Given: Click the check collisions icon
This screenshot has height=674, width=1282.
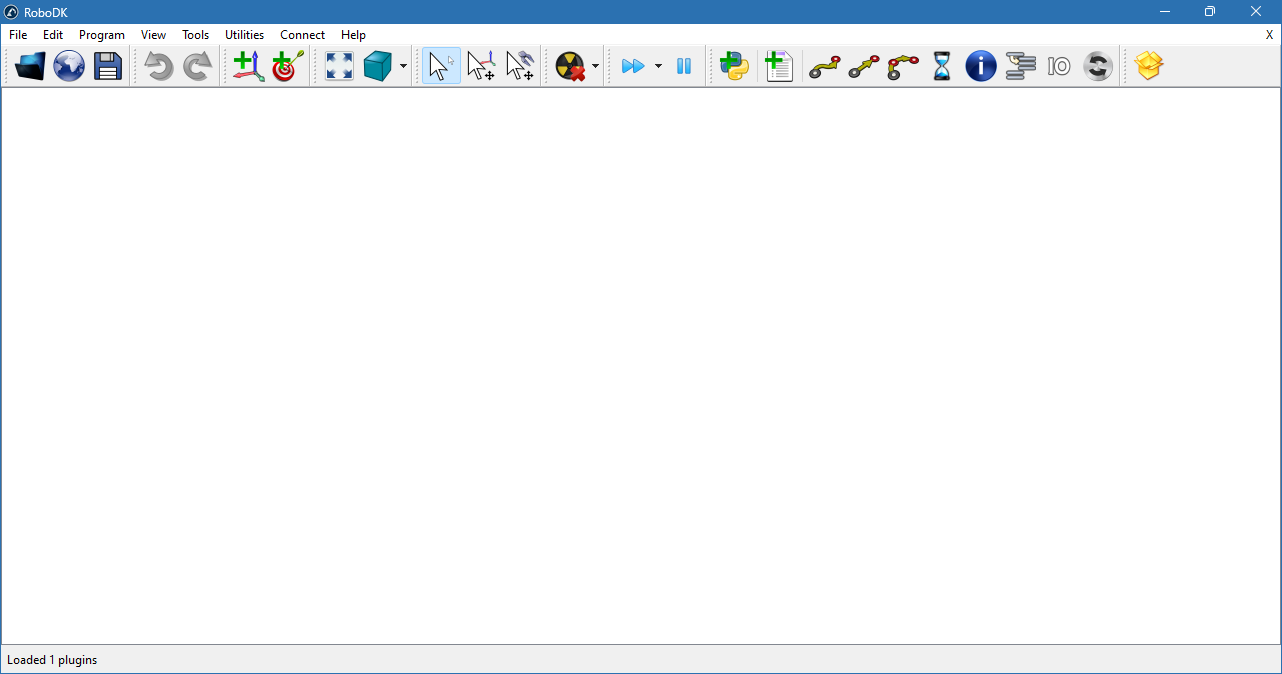Looking at the screenshot, I should pyautogui.click(x=570, y=67).
